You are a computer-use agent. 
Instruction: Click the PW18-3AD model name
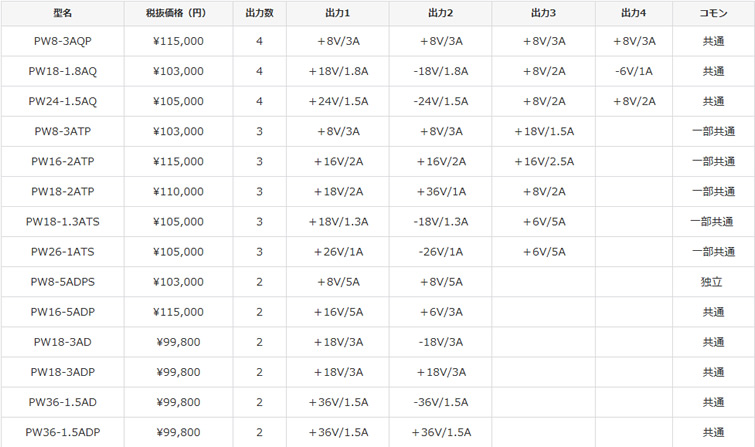63,342
